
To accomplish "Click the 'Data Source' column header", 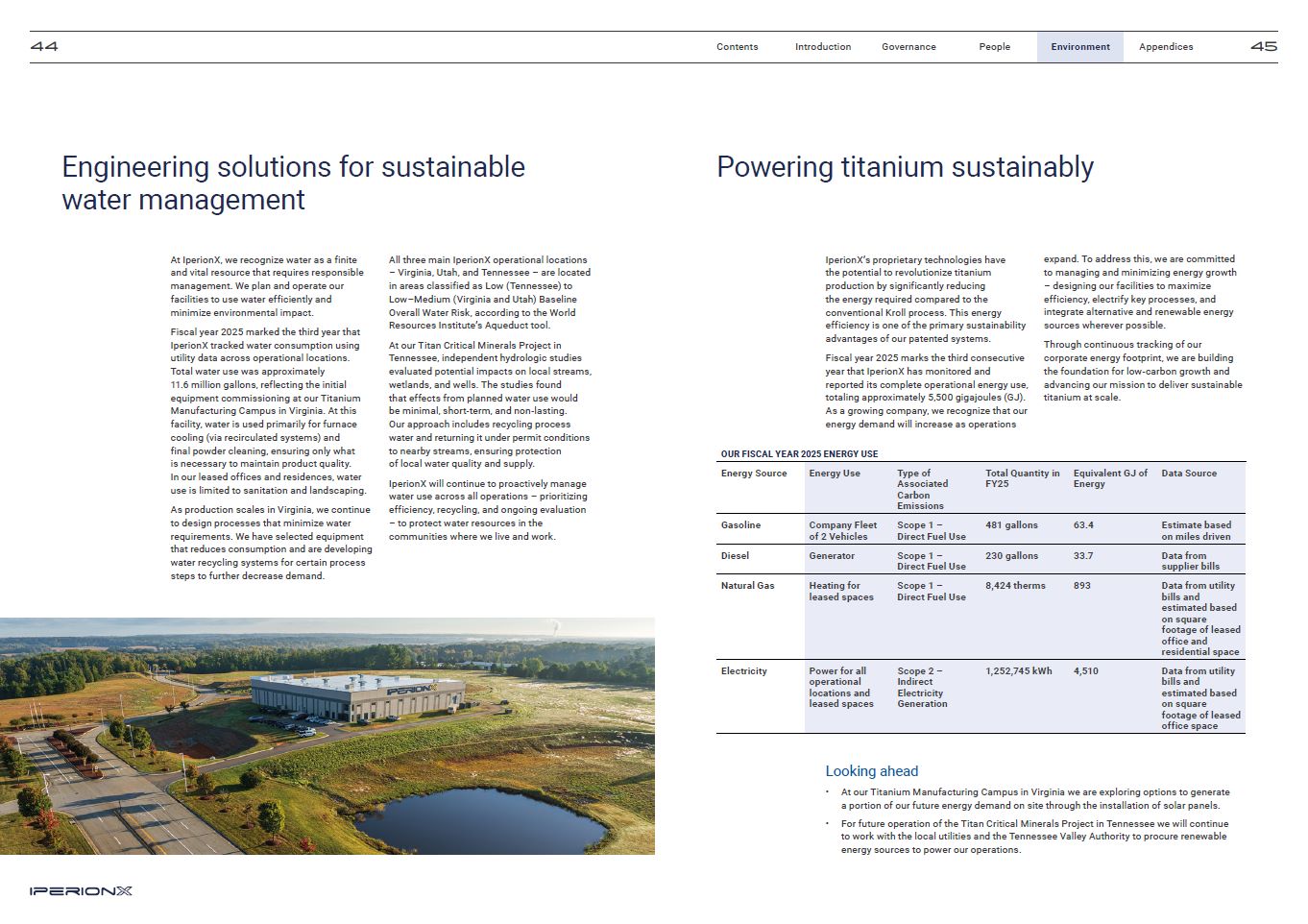I will coord(1188,474).
